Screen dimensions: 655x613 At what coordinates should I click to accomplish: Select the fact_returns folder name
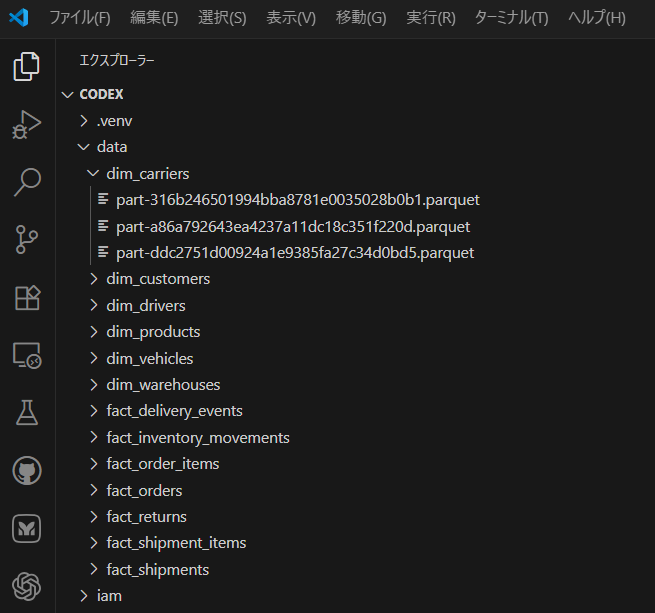[x=146, y=517]
